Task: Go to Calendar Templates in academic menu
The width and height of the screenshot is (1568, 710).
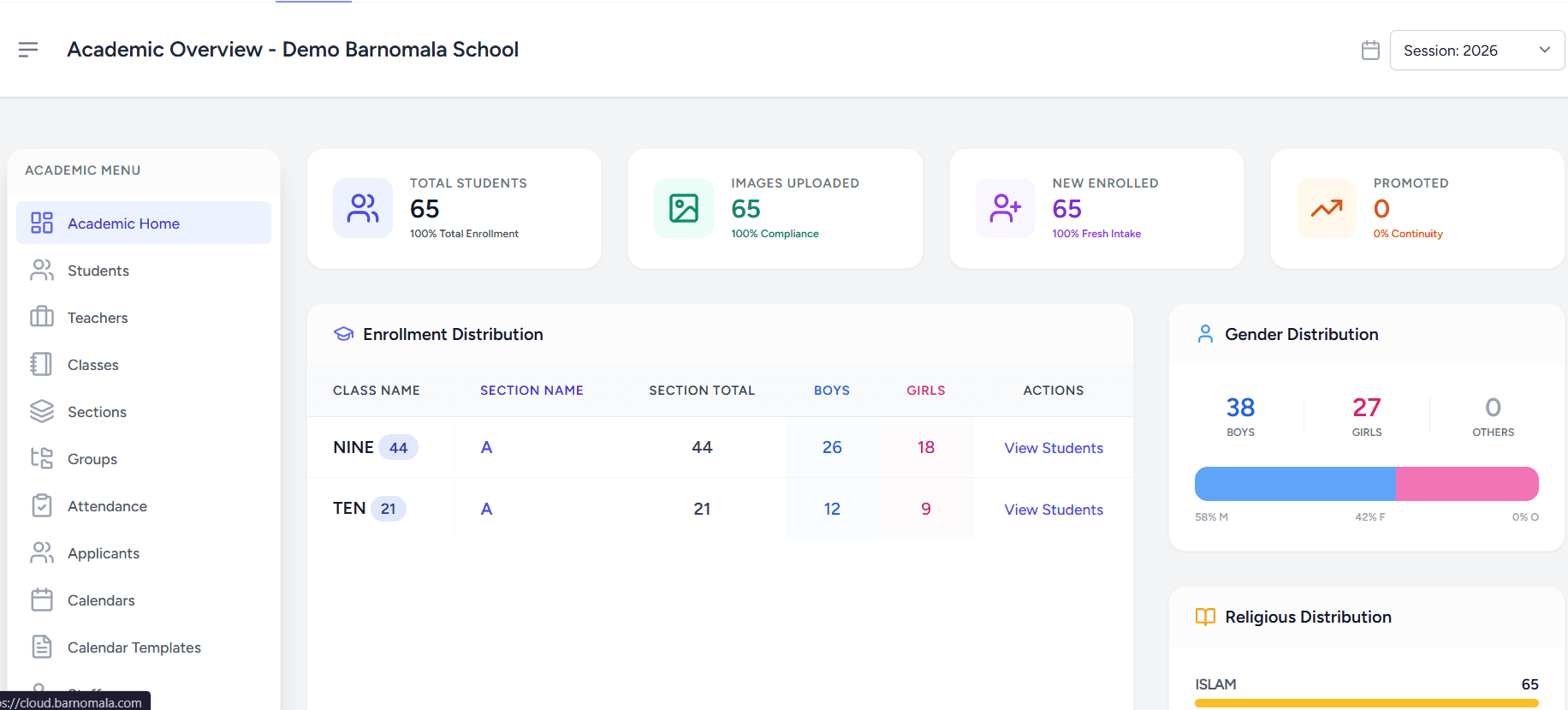Action: (144, 647)
